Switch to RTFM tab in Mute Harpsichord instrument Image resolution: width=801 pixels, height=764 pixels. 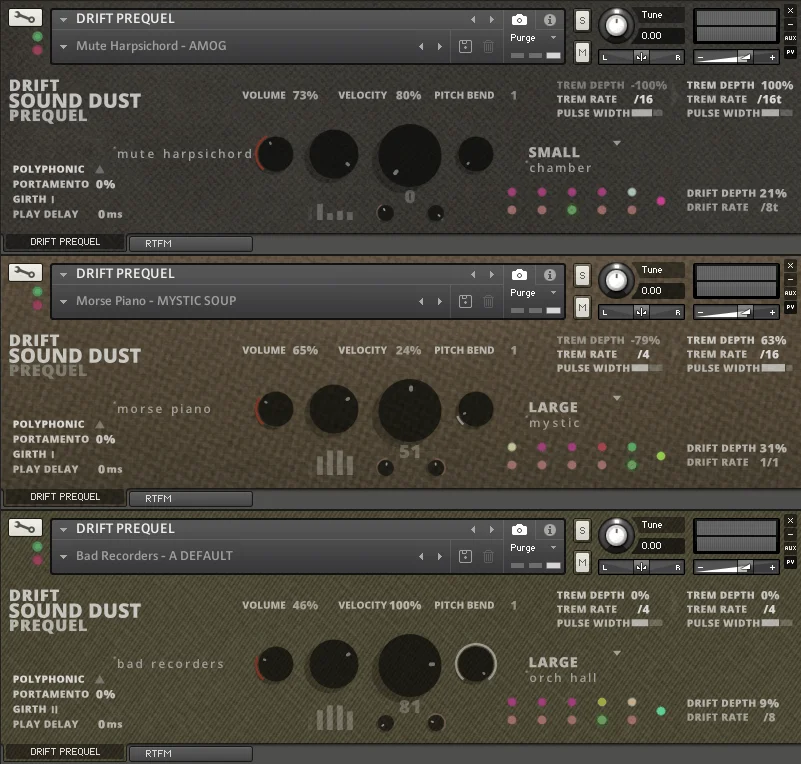[191, 244]
